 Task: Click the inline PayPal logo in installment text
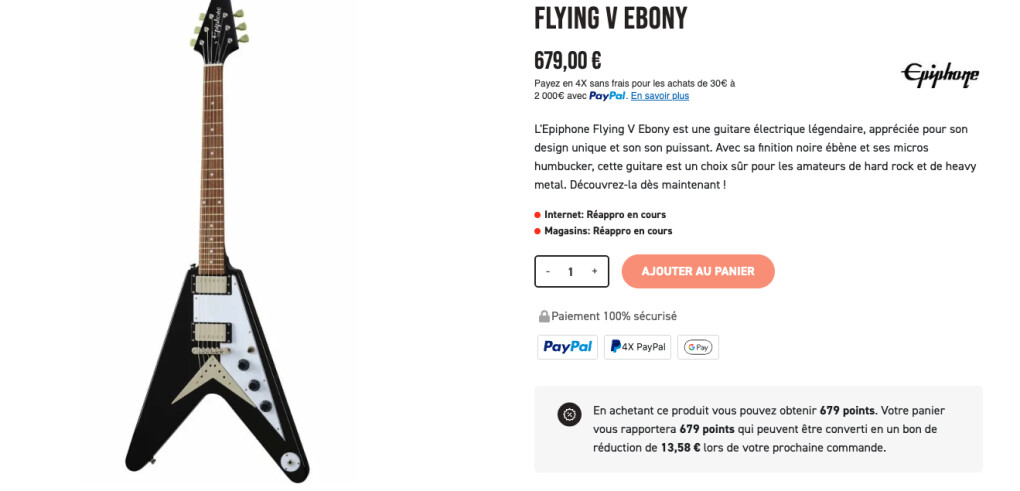click(607, 96)
